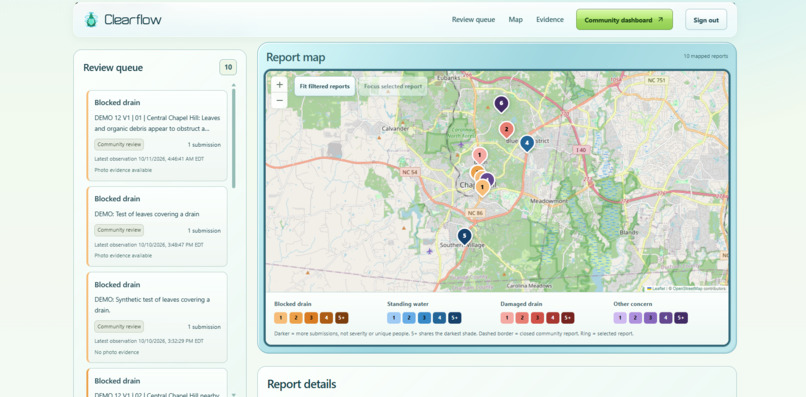Click the 'Report details' heading

[302, 384]
